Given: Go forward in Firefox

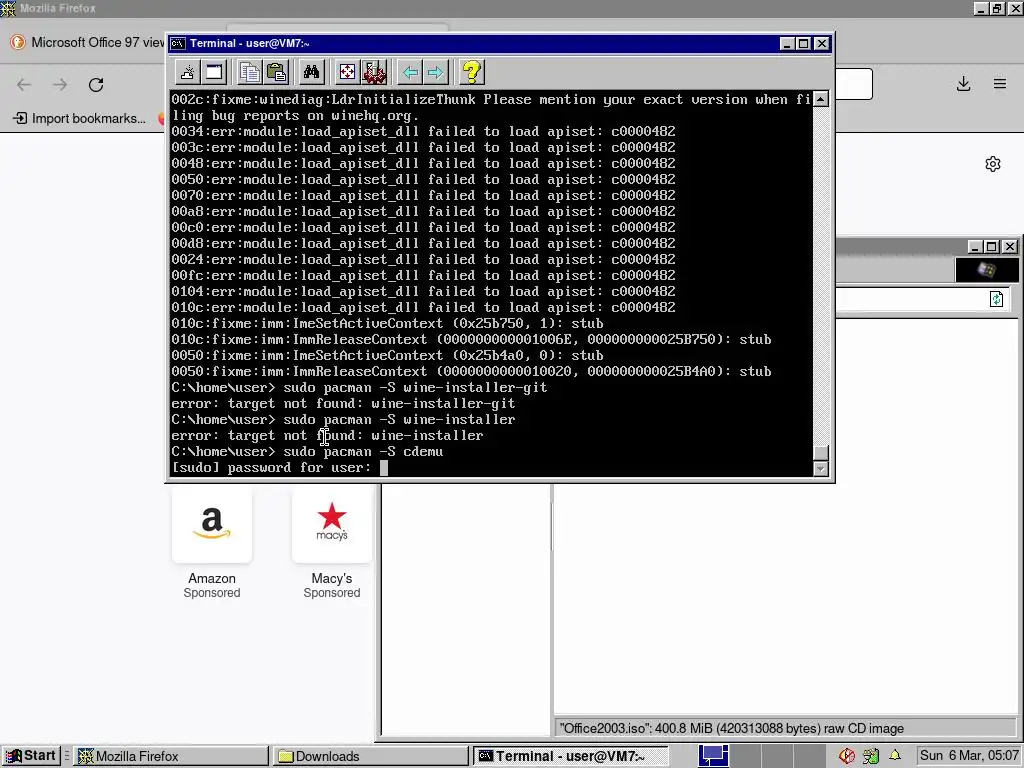Looking at the screenshot, I should pos(60,84).
